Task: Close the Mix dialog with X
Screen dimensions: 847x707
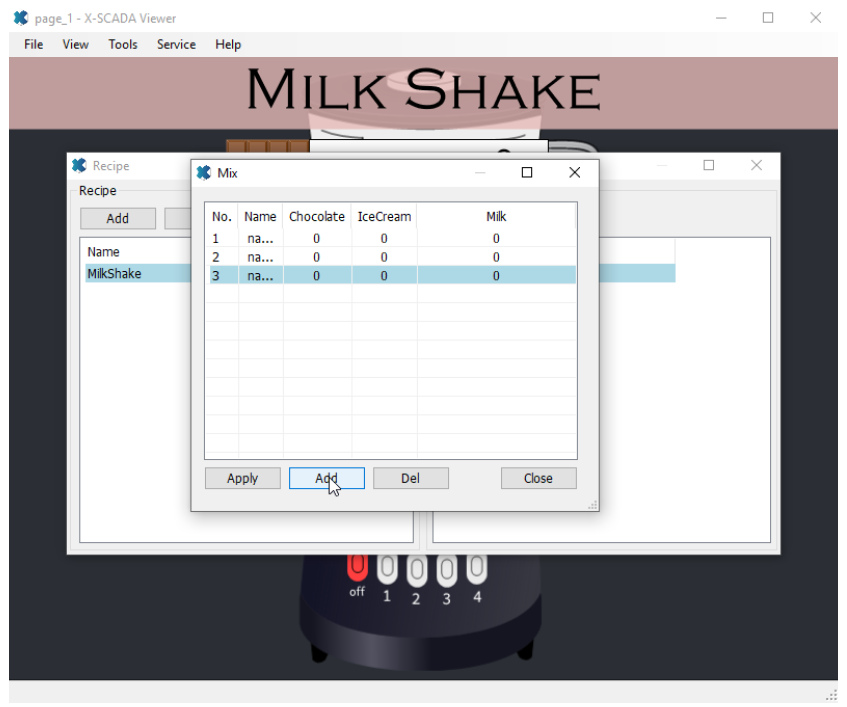Action: pos(575,172)
